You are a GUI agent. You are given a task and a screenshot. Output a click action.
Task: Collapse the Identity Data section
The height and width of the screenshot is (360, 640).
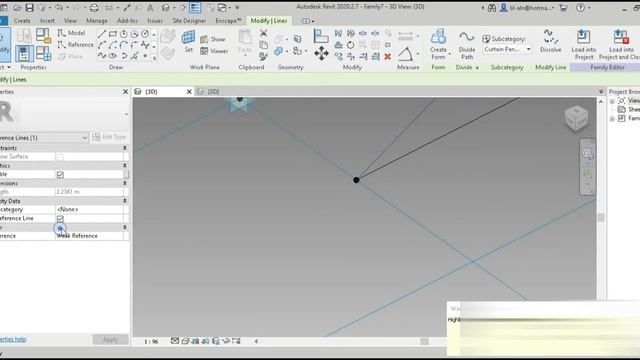point(124,201)
